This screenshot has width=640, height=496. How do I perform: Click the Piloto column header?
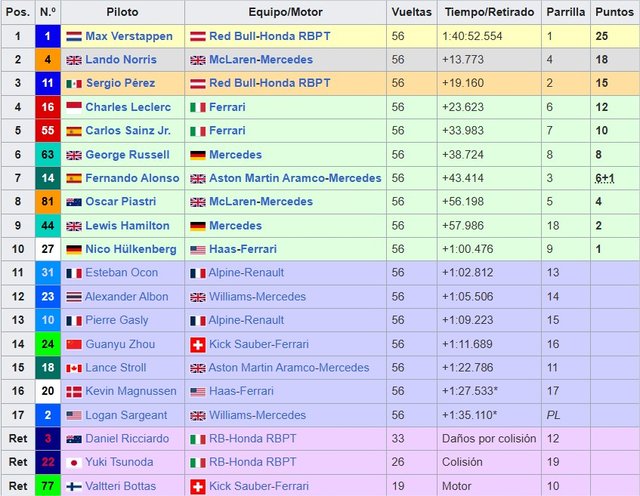[122, 12]
